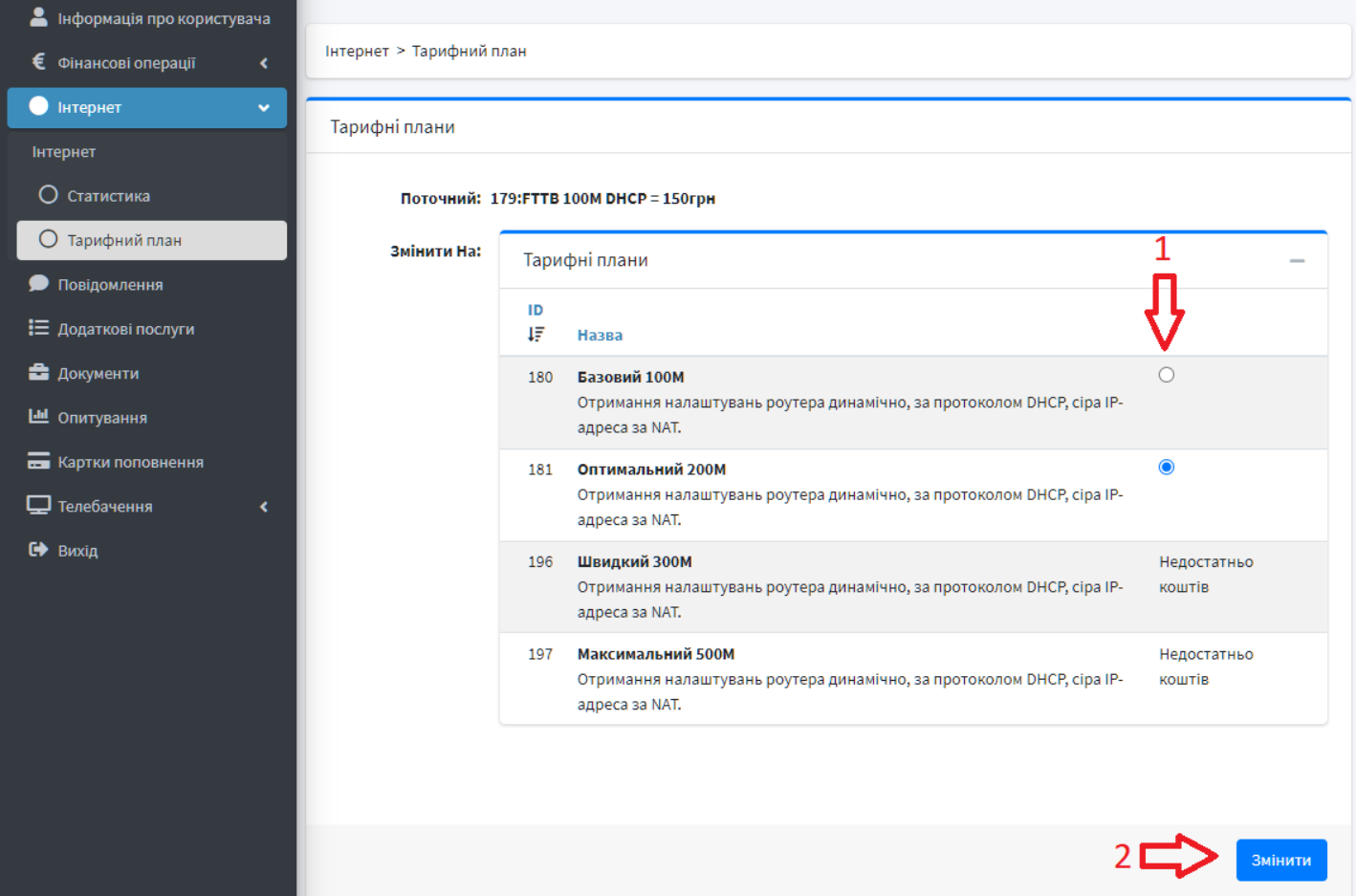Viewport: 1357px width, 896px height.
Task: Select the Оптимальний 200M radio button
Action: [x=1166, y=467]
